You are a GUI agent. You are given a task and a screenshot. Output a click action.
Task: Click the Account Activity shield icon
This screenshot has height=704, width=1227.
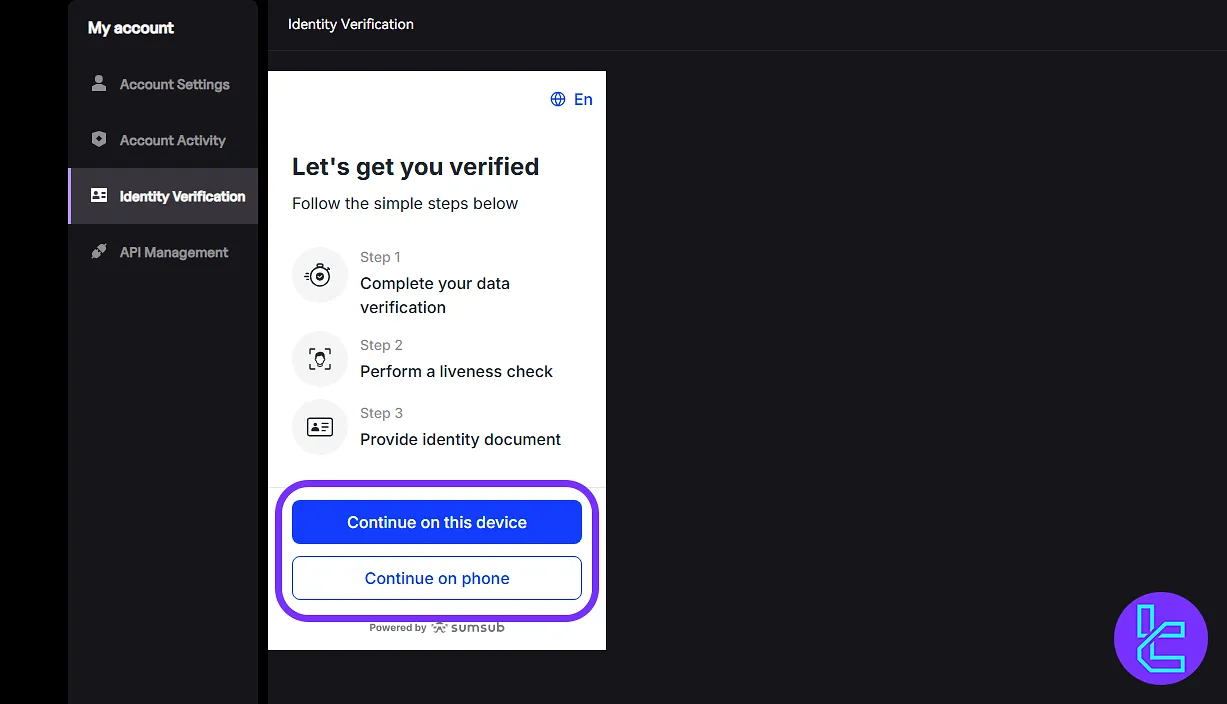point(98,140)
